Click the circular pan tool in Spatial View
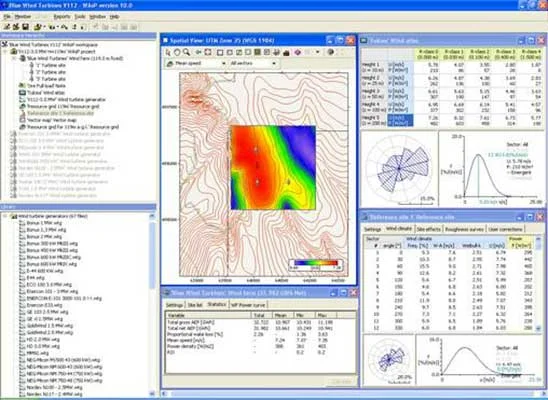Viewport: 548px width, 400px height. [177, 52]
